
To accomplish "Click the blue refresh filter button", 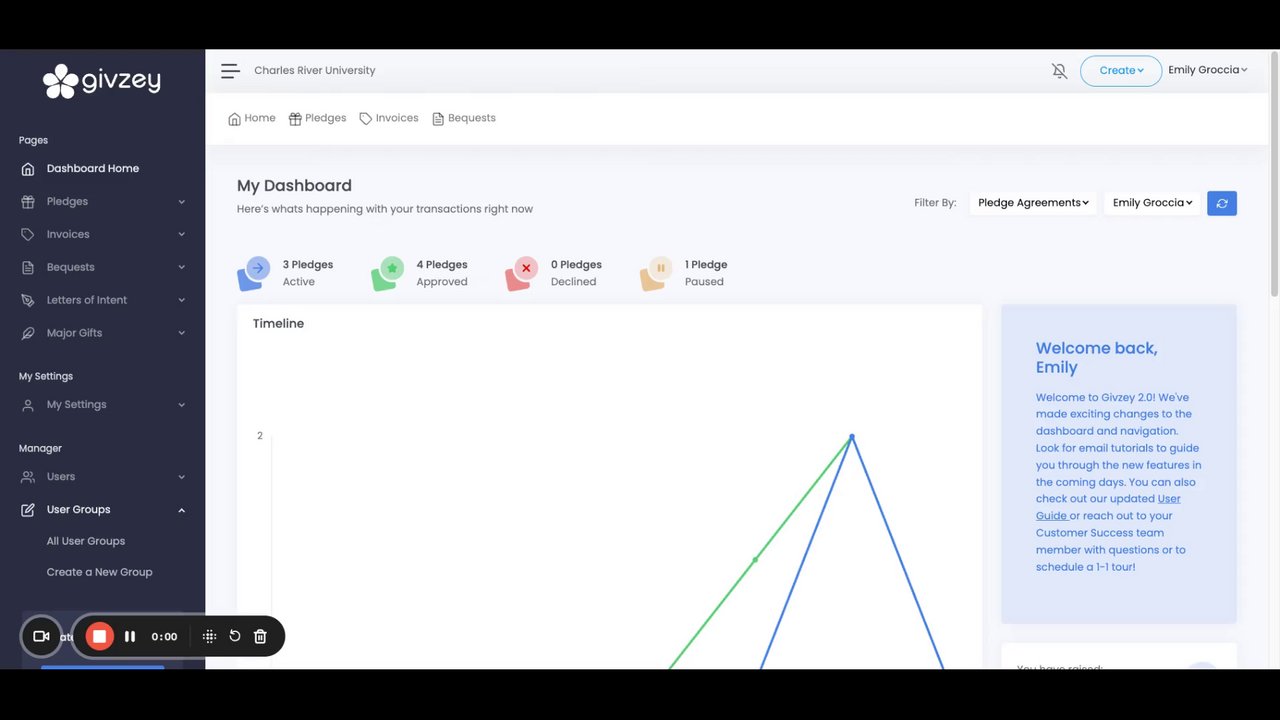I will point(1222,203).
